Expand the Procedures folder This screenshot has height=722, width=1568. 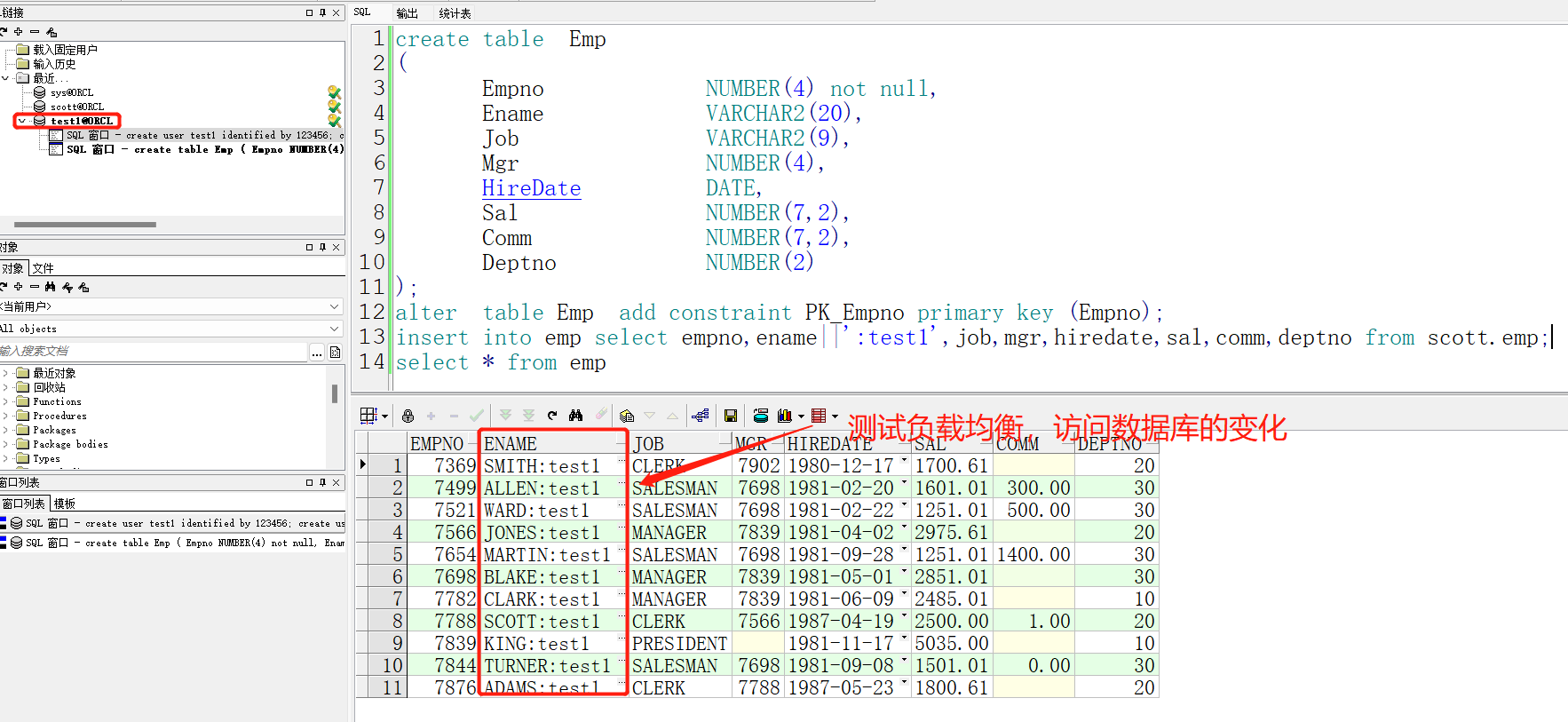(x=5, y=416)
